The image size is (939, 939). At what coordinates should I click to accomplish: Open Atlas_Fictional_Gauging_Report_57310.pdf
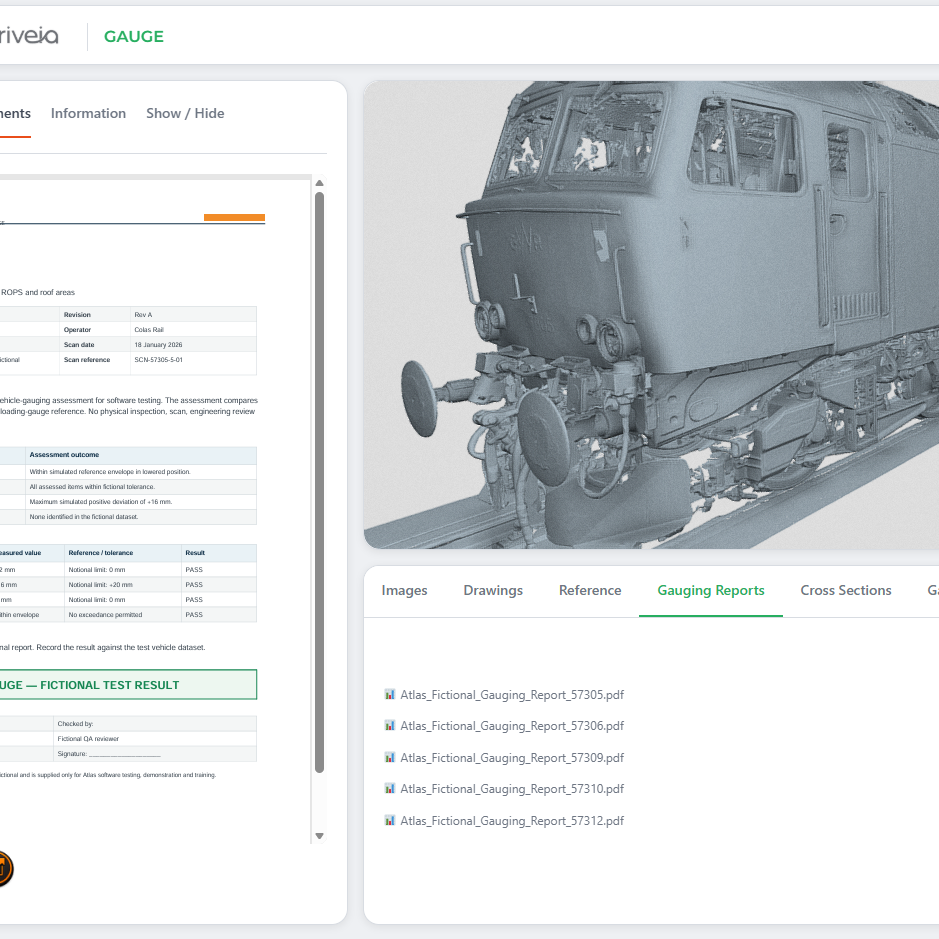[x=512, y=789]
